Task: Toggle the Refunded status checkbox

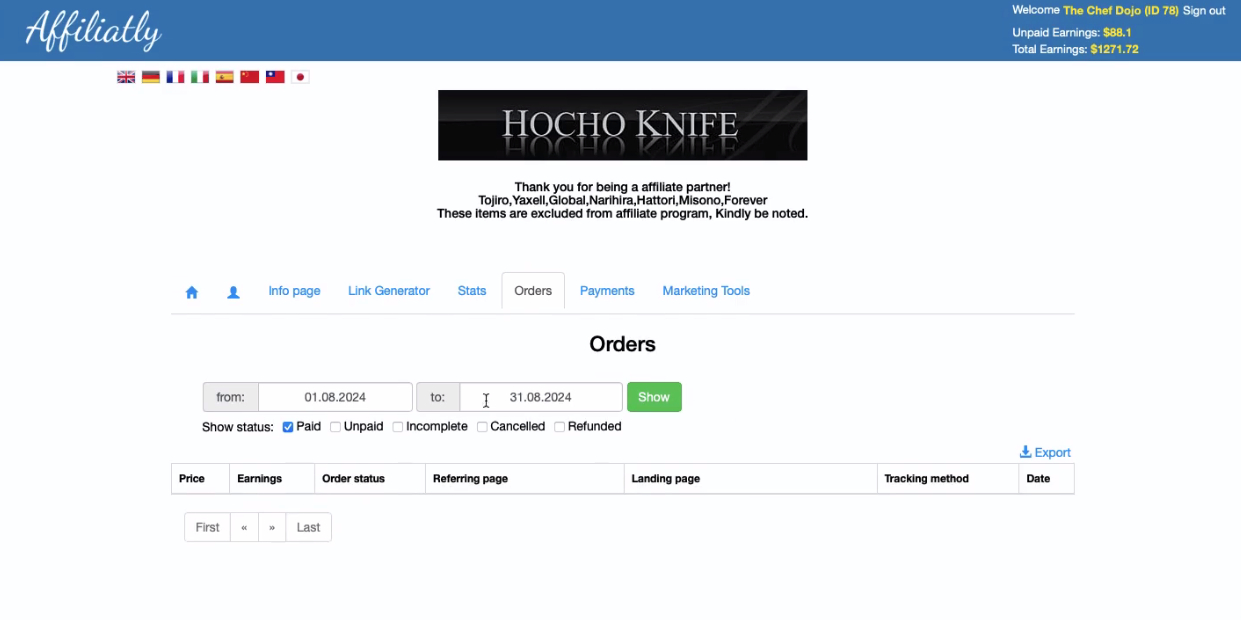Action: tap(560, 427)
